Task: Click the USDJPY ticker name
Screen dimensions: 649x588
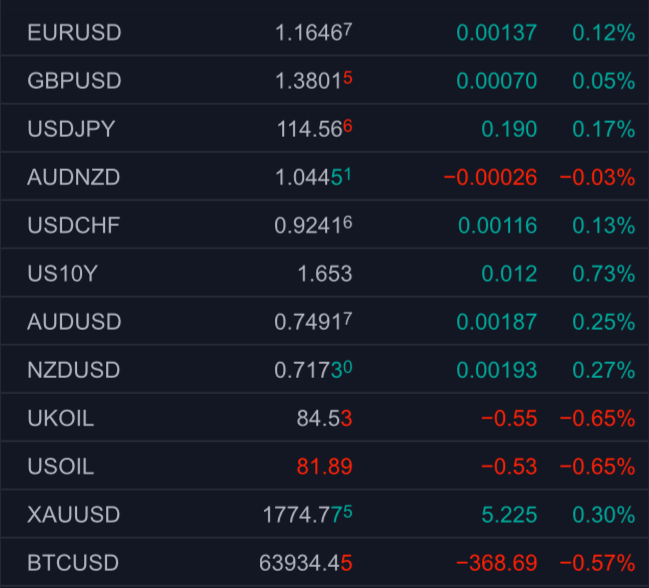Action: (71, 129)
